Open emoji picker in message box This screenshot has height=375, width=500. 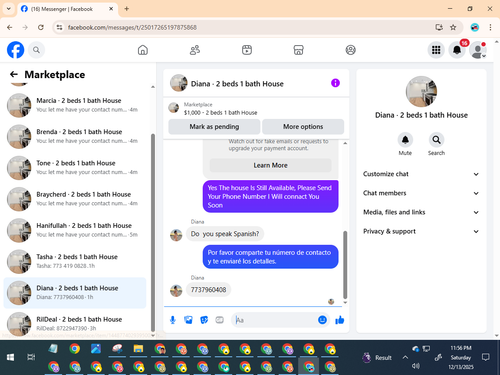pos(322,320)
